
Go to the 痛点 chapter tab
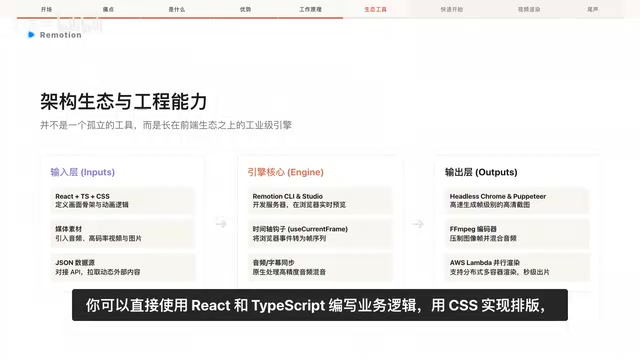tap(108, 9)
